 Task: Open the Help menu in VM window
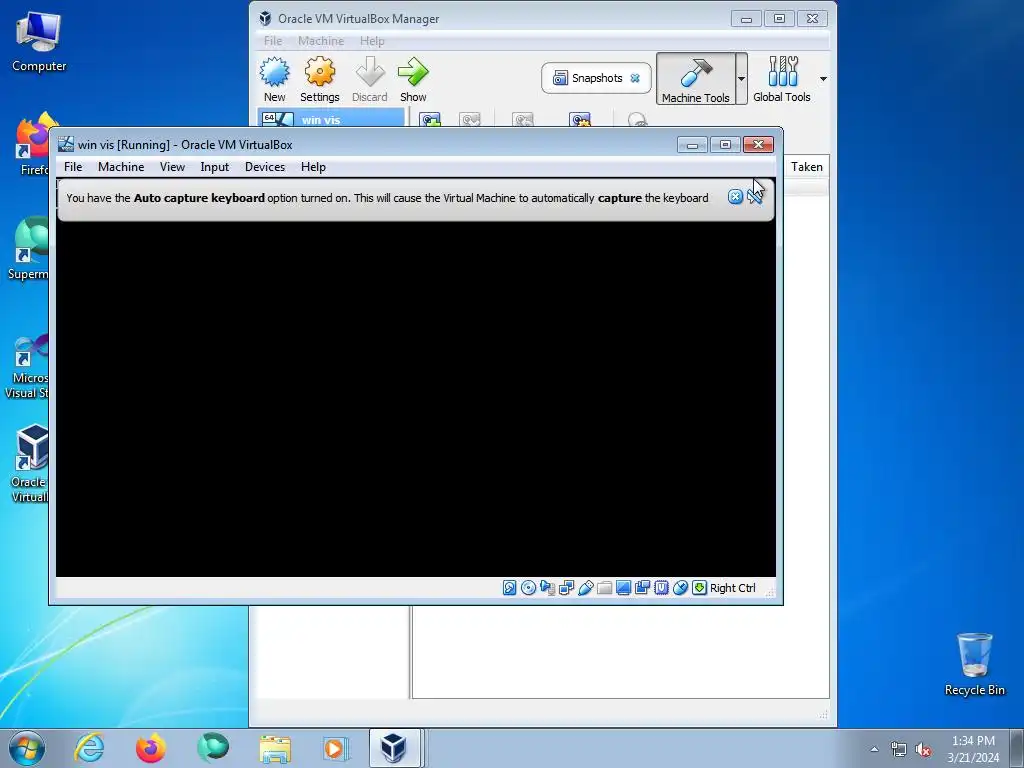click(x=313, y=167)
